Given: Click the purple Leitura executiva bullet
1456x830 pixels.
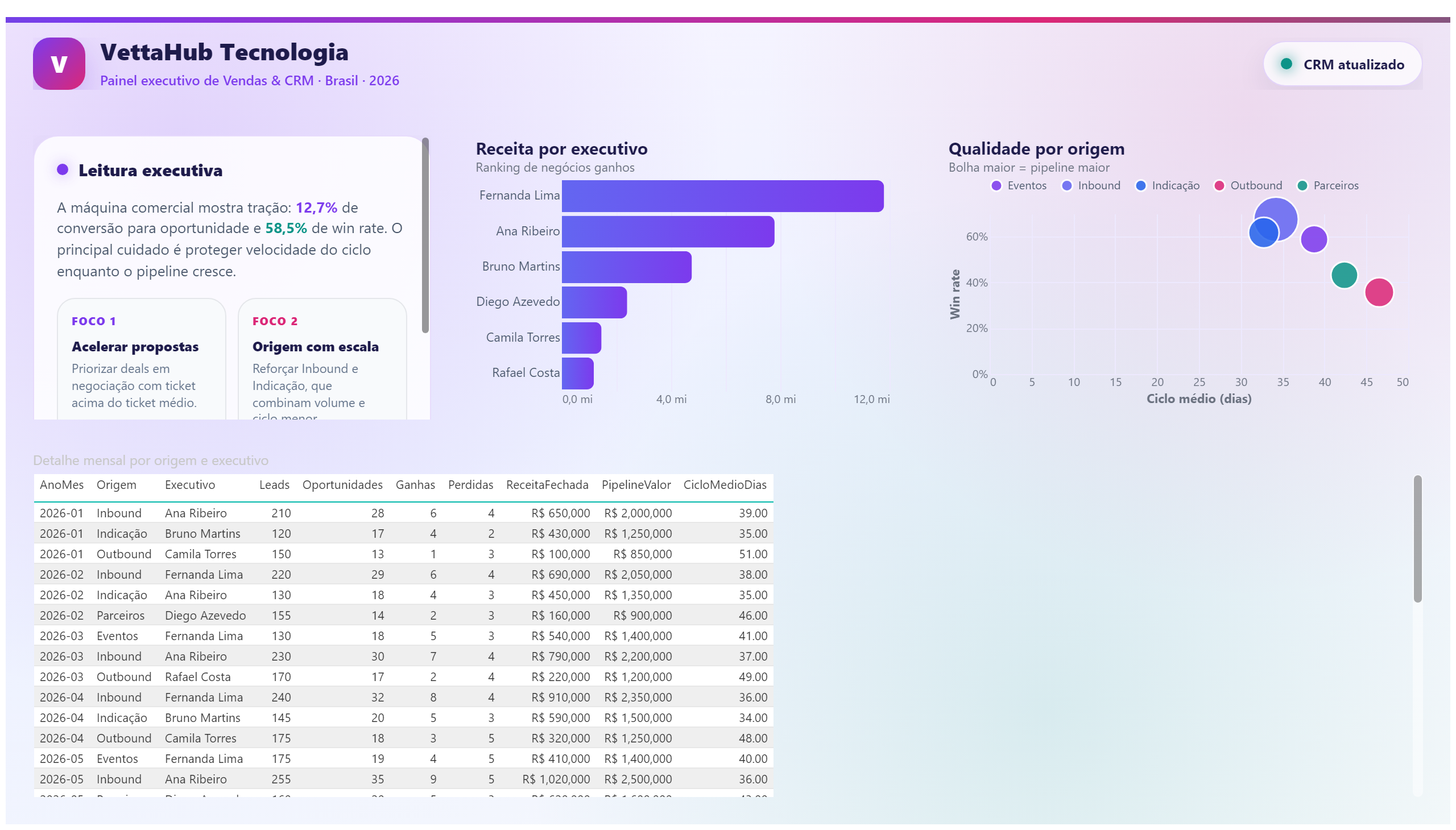Looking at the screenshot, I should pos(63,169).
